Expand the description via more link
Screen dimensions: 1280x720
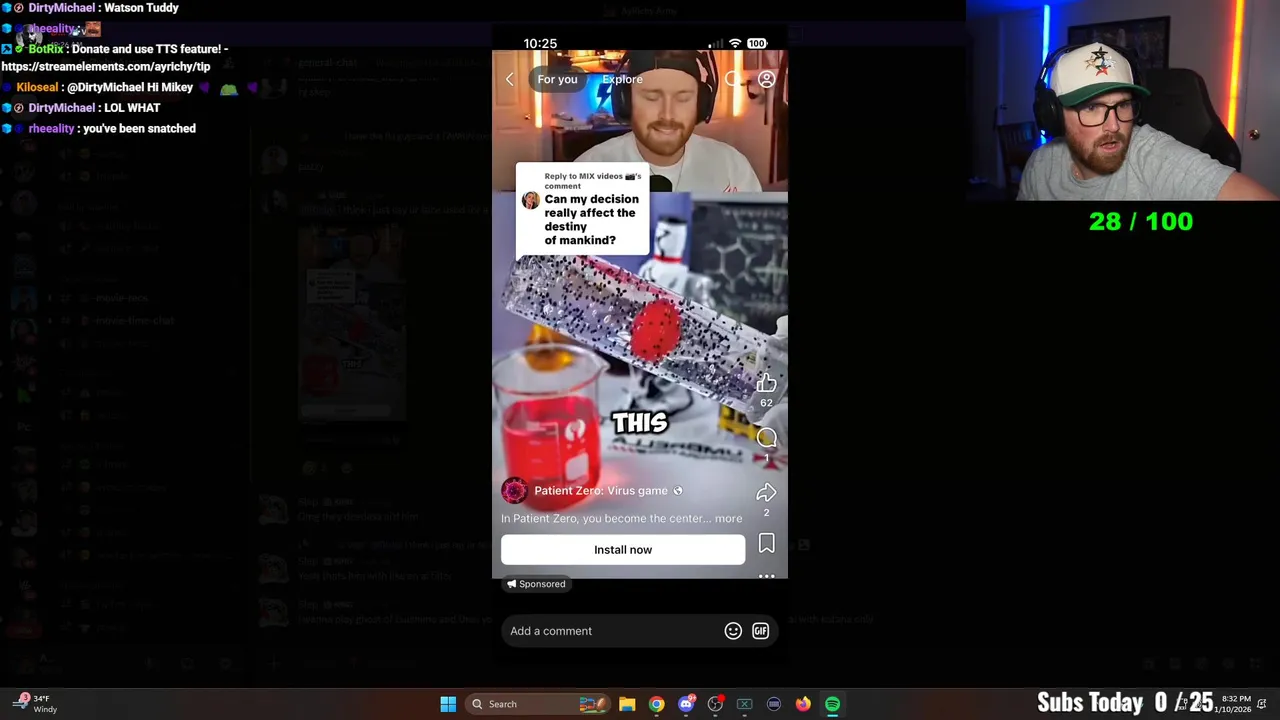tap(729, 518)
